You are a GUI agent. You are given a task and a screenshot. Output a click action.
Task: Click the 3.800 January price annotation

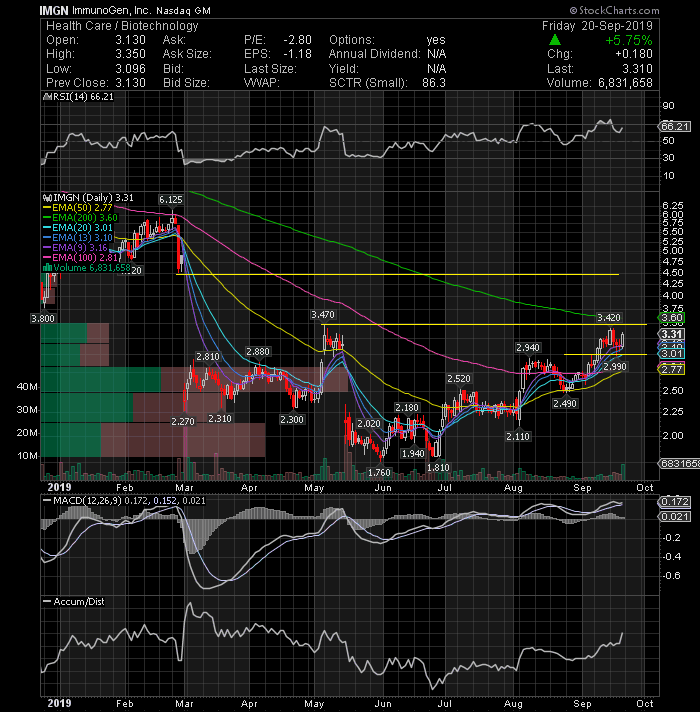click(43, 318)
